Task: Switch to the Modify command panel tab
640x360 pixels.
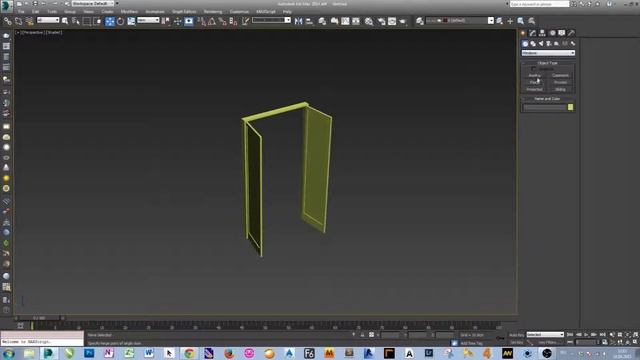Action: [533, 33]
